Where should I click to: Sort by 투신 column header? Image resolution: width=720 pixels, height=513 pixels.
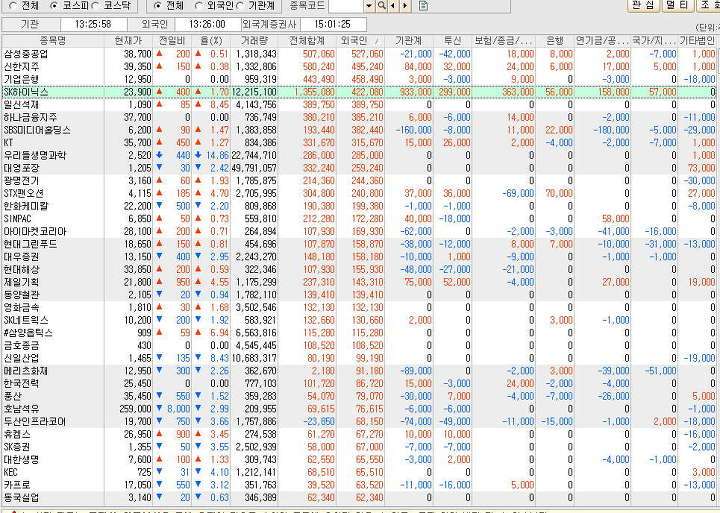(453, 40)
